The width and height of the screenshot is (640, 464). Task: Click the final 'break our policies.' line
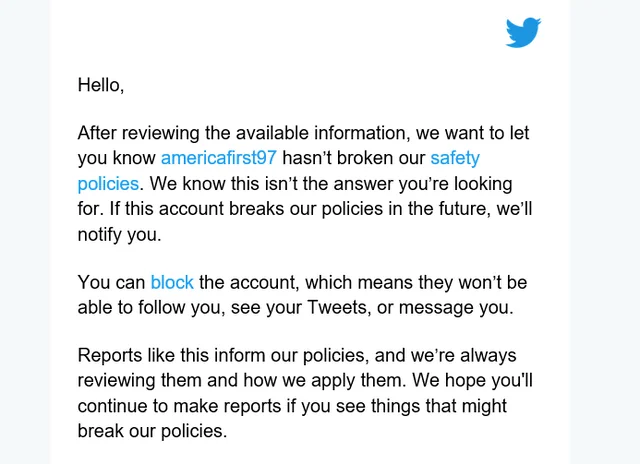tap(152, 432)
